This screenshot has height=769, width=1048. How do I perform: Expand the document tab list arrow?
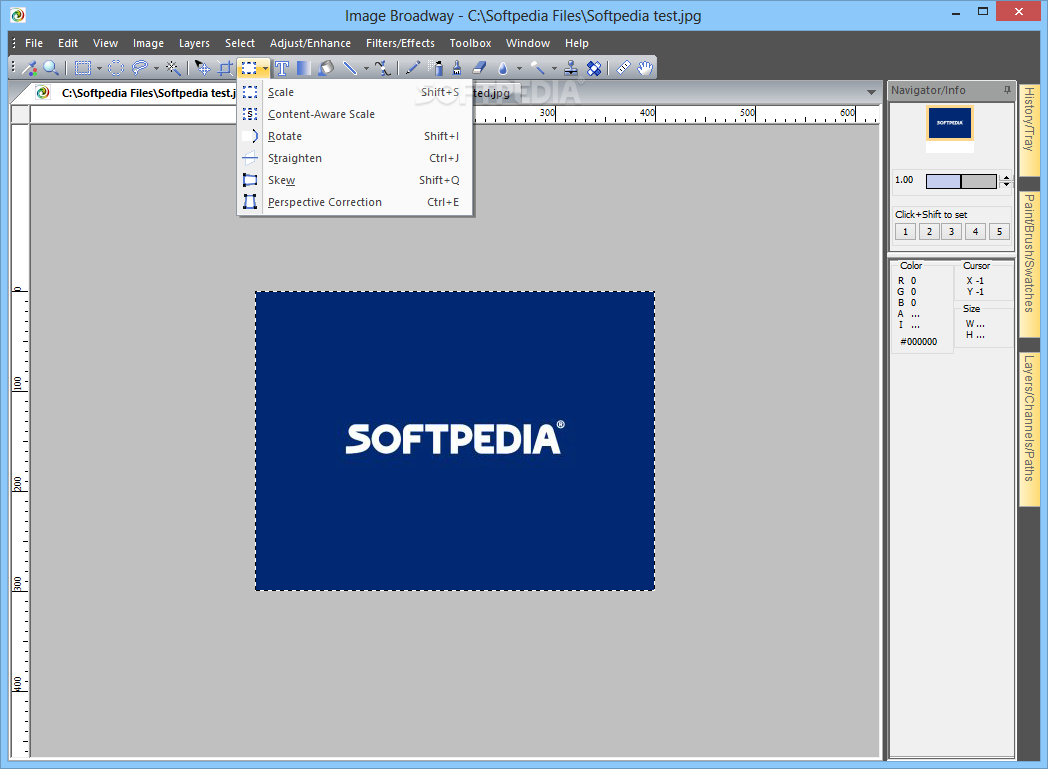click(x=871, y=92)
